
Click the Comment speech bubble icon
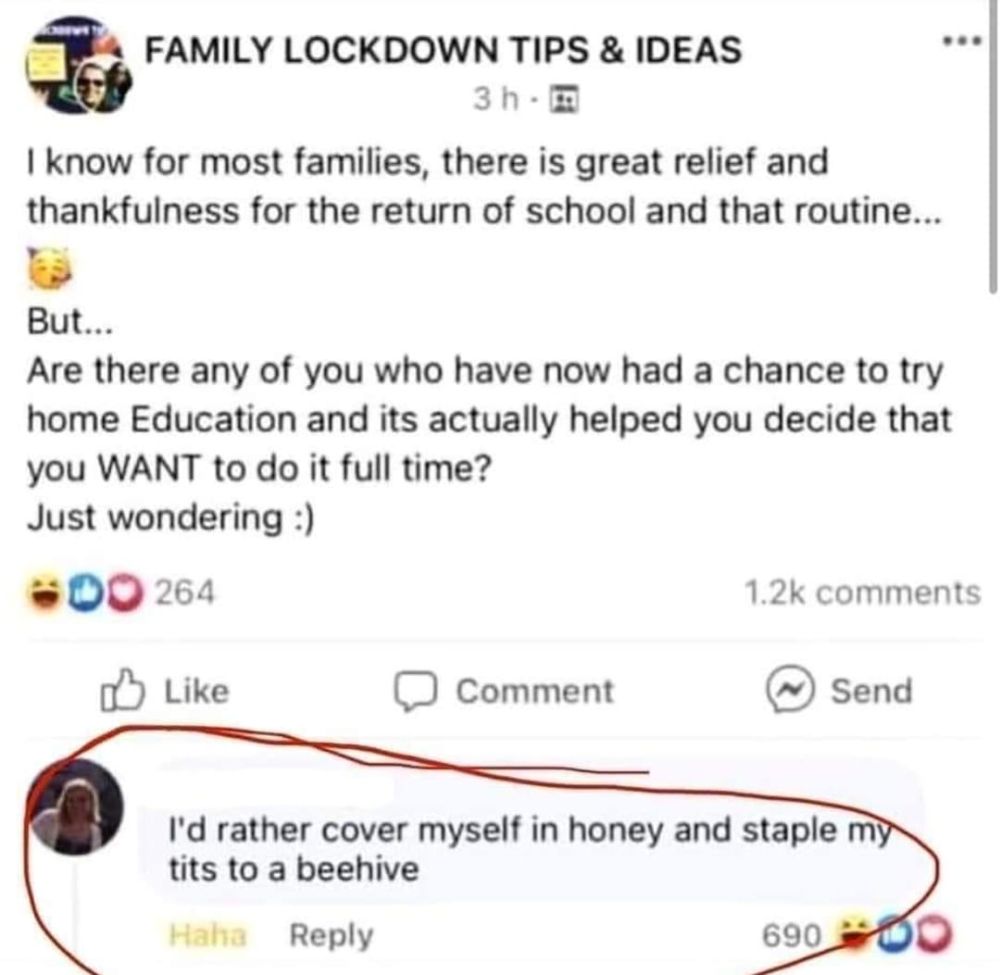coord(415,691)
